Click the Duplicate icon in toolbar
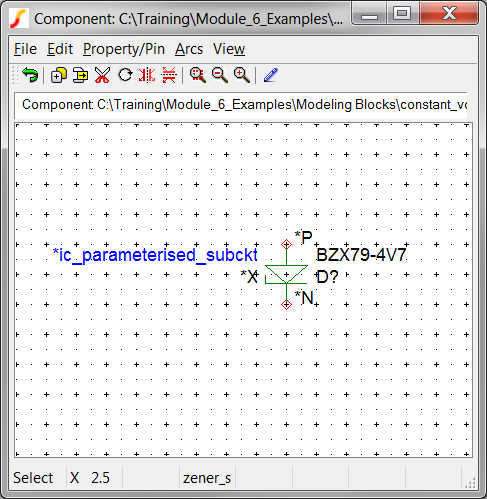This screenshot has width=487, height=499. 58,75
